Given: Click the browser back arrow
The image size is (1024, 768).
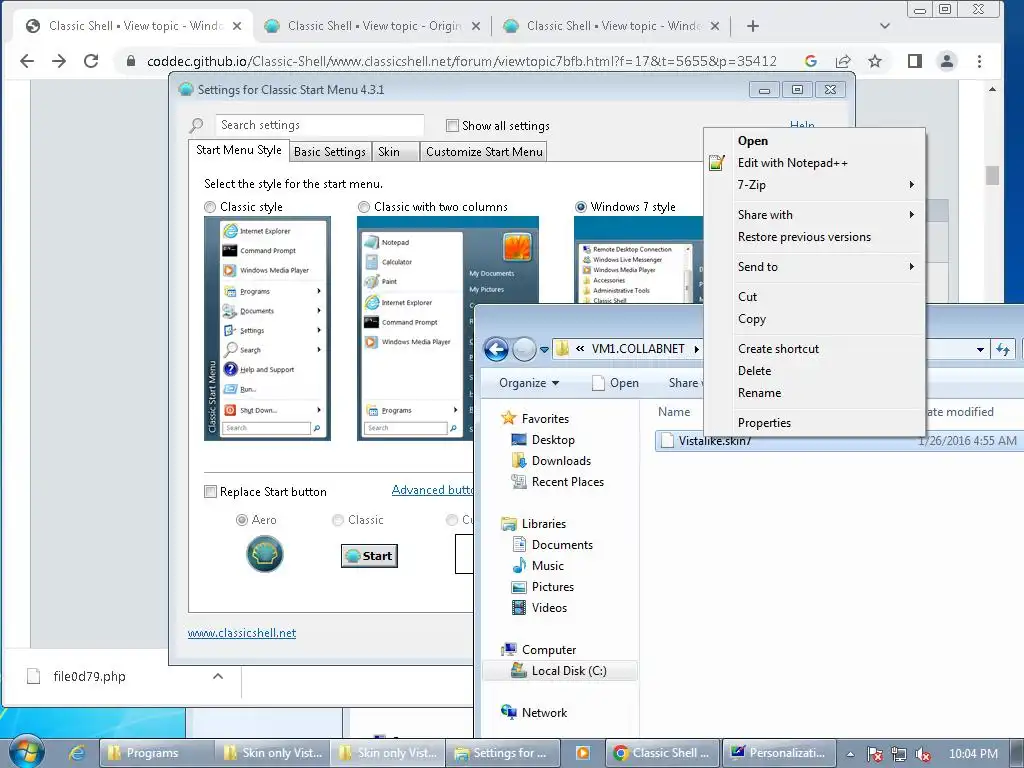Looking at the screenshot, I should tap(27, 61).
